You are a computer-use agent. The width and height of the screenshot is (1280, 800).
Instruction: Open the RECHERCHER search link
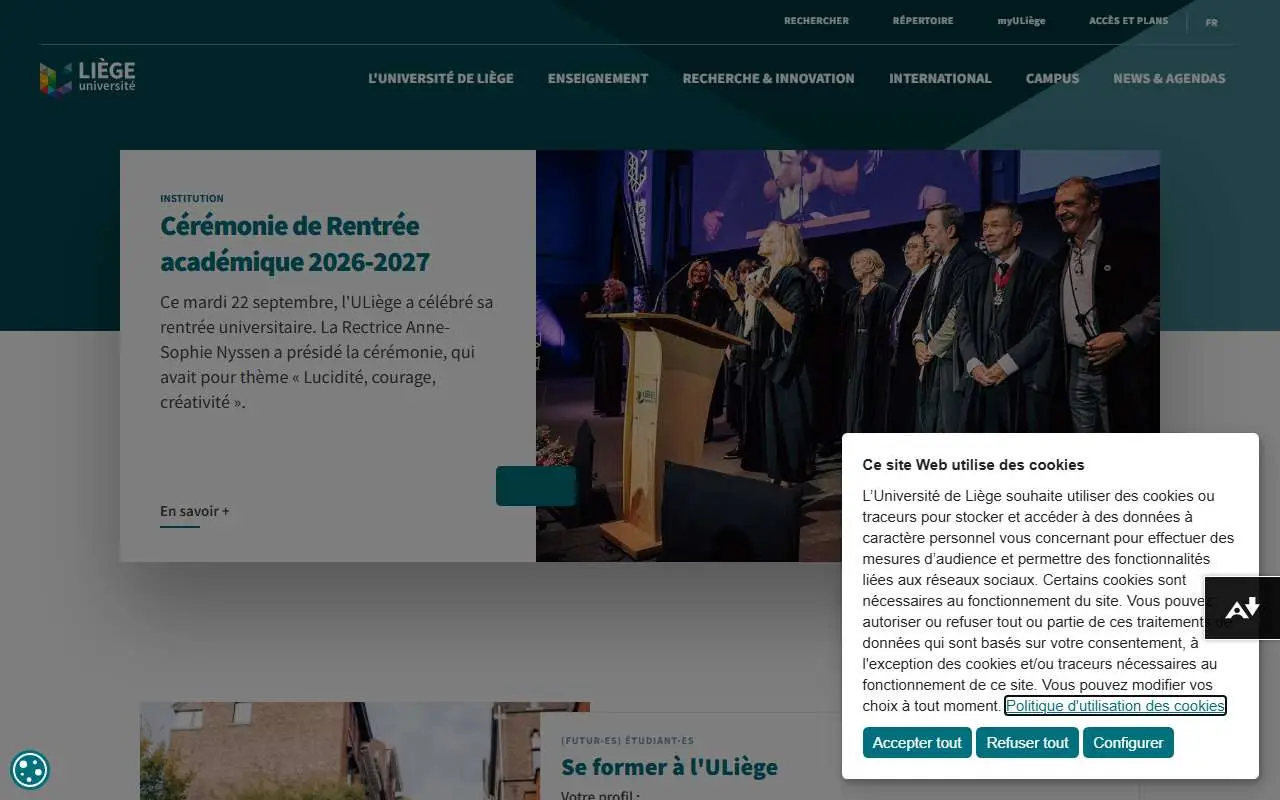point(816,21)
